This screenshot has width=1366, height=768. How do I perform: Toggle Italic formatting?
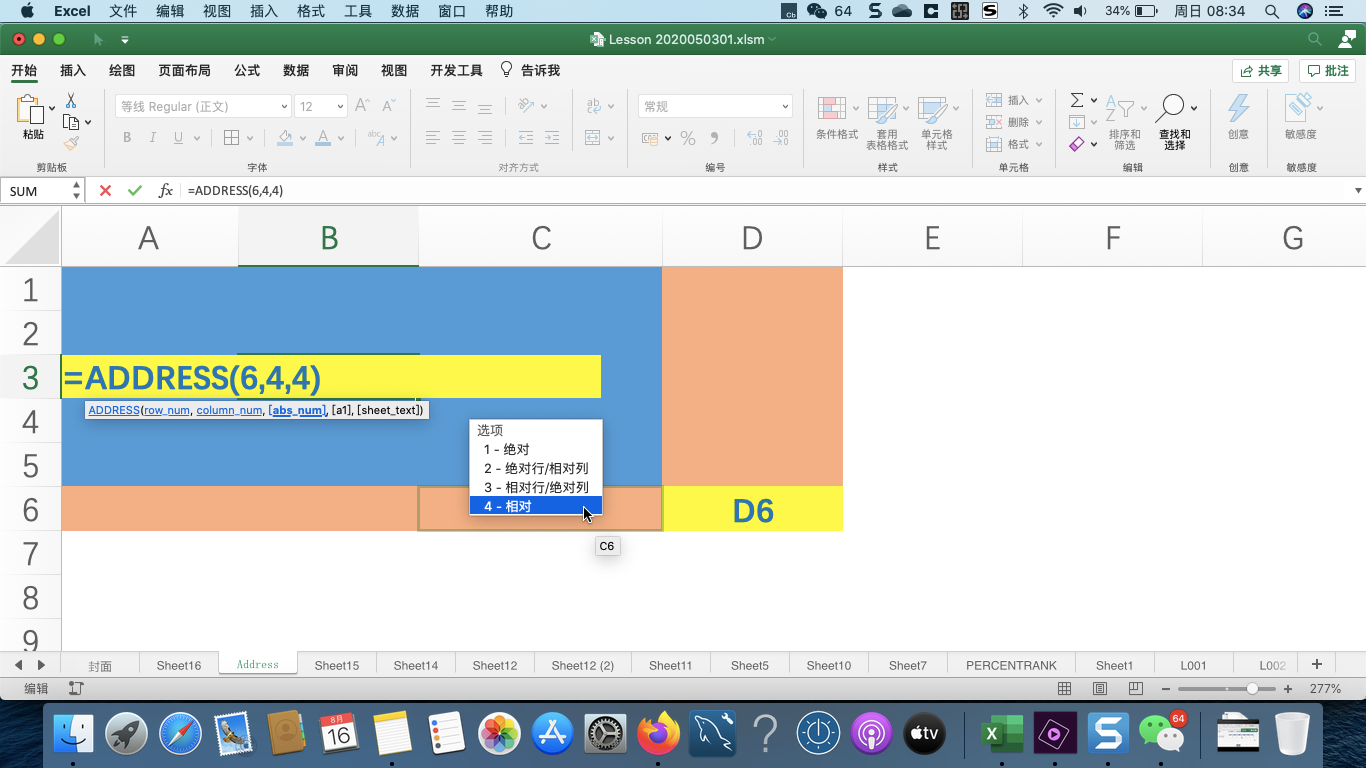[x=153, y=138]
